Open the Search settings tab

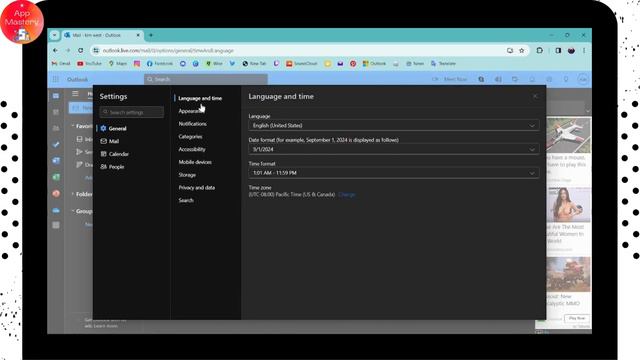tap(186, 200)
